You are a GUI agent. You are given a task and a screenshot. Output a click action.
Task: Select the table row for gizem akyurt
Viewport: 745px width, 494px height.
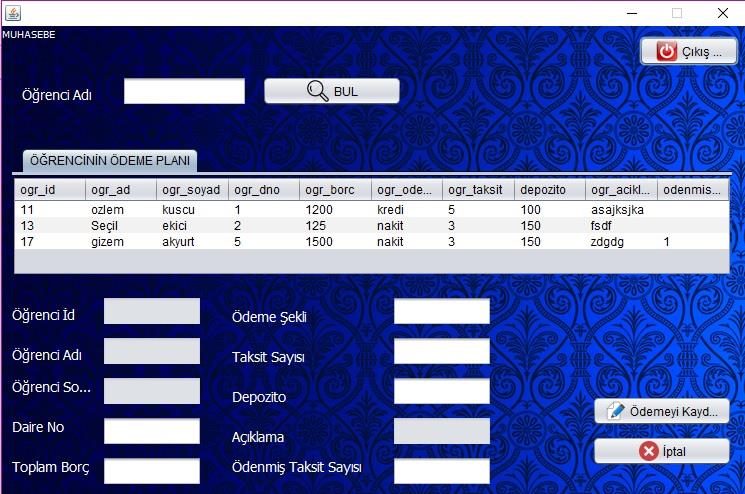(370, 242)
